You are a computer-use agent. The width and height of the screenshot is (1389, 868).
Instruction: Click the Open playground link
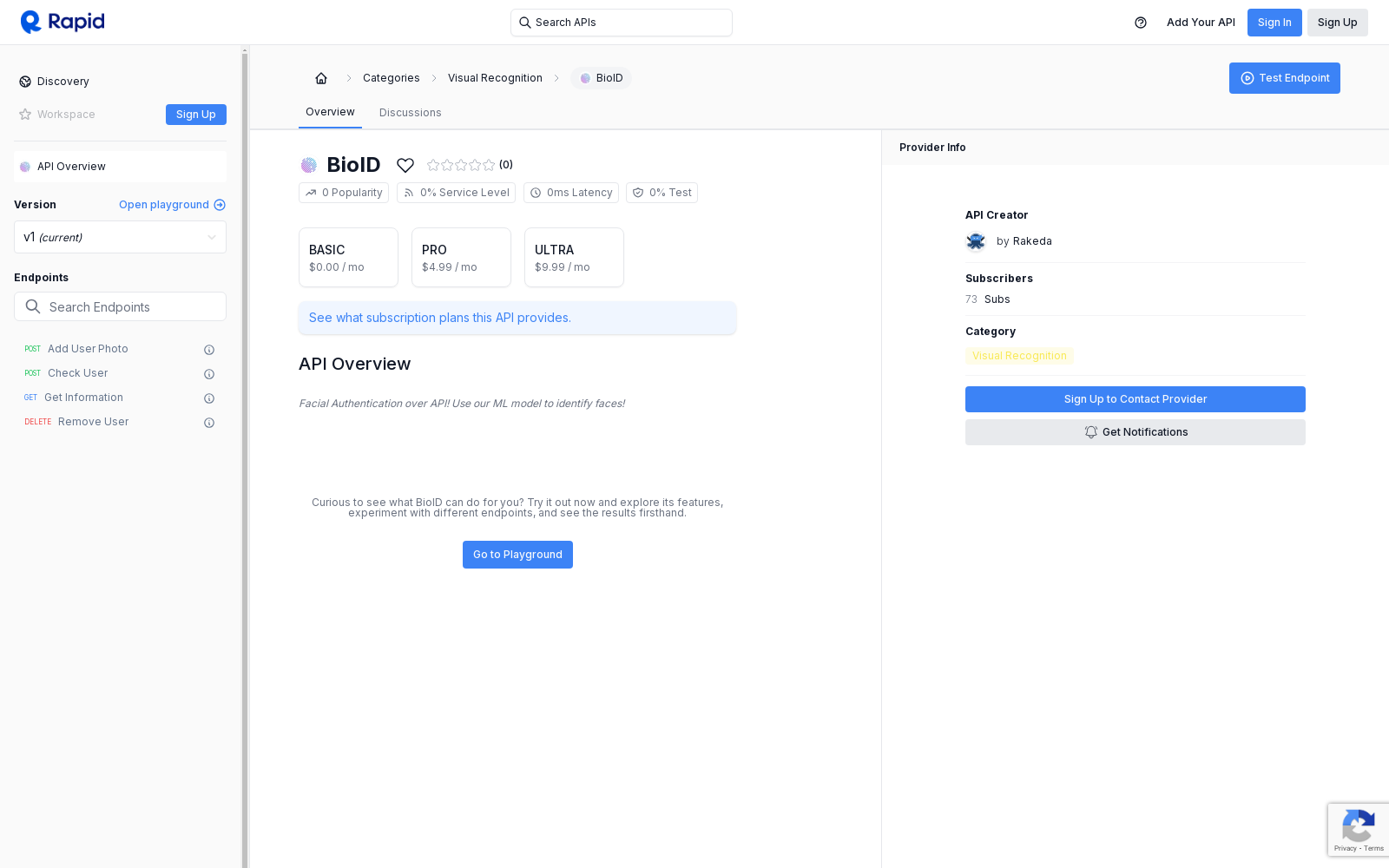coord(172,205)
